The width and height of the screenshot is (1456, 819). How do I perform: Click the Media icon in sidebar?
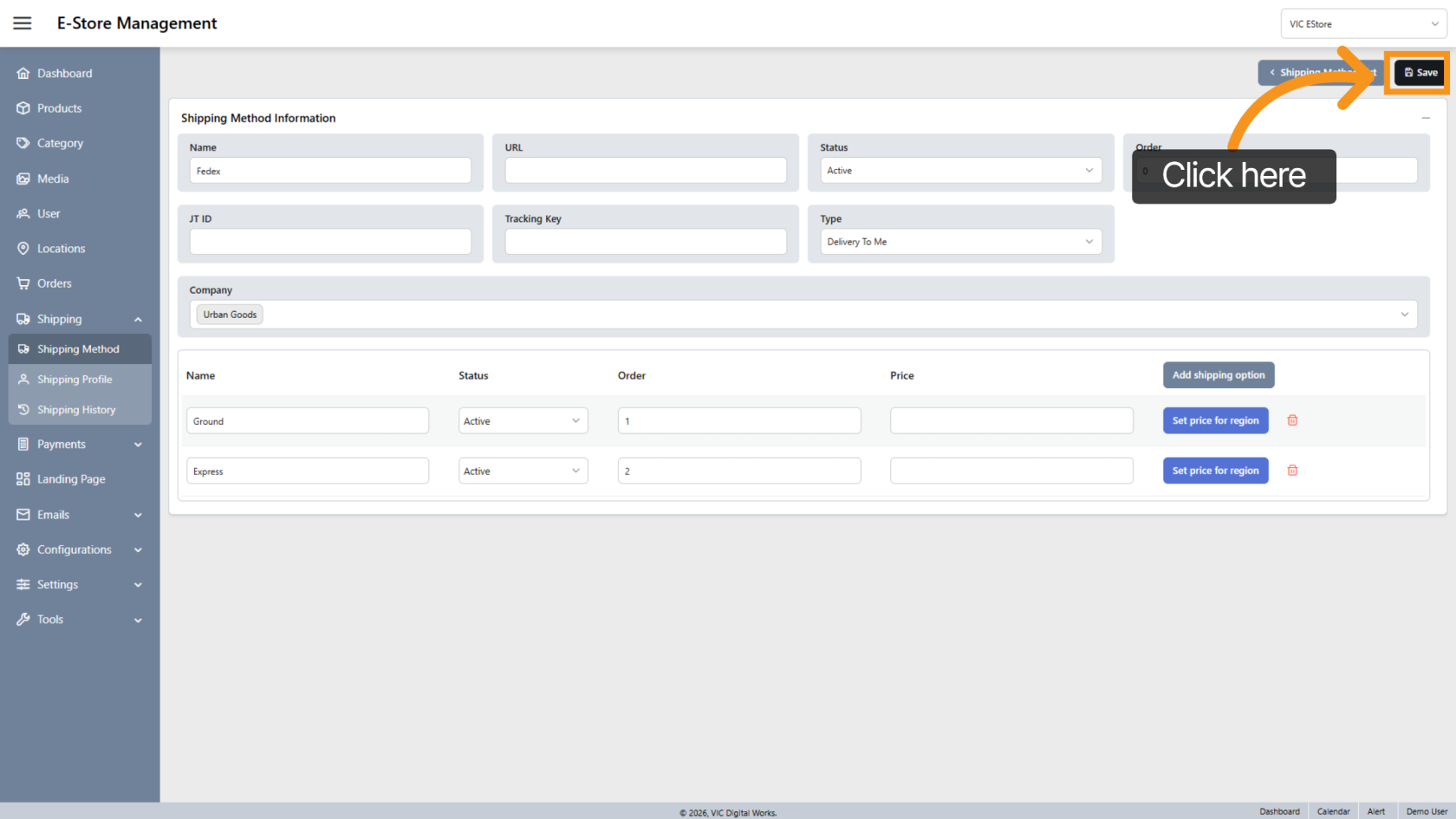23,179
